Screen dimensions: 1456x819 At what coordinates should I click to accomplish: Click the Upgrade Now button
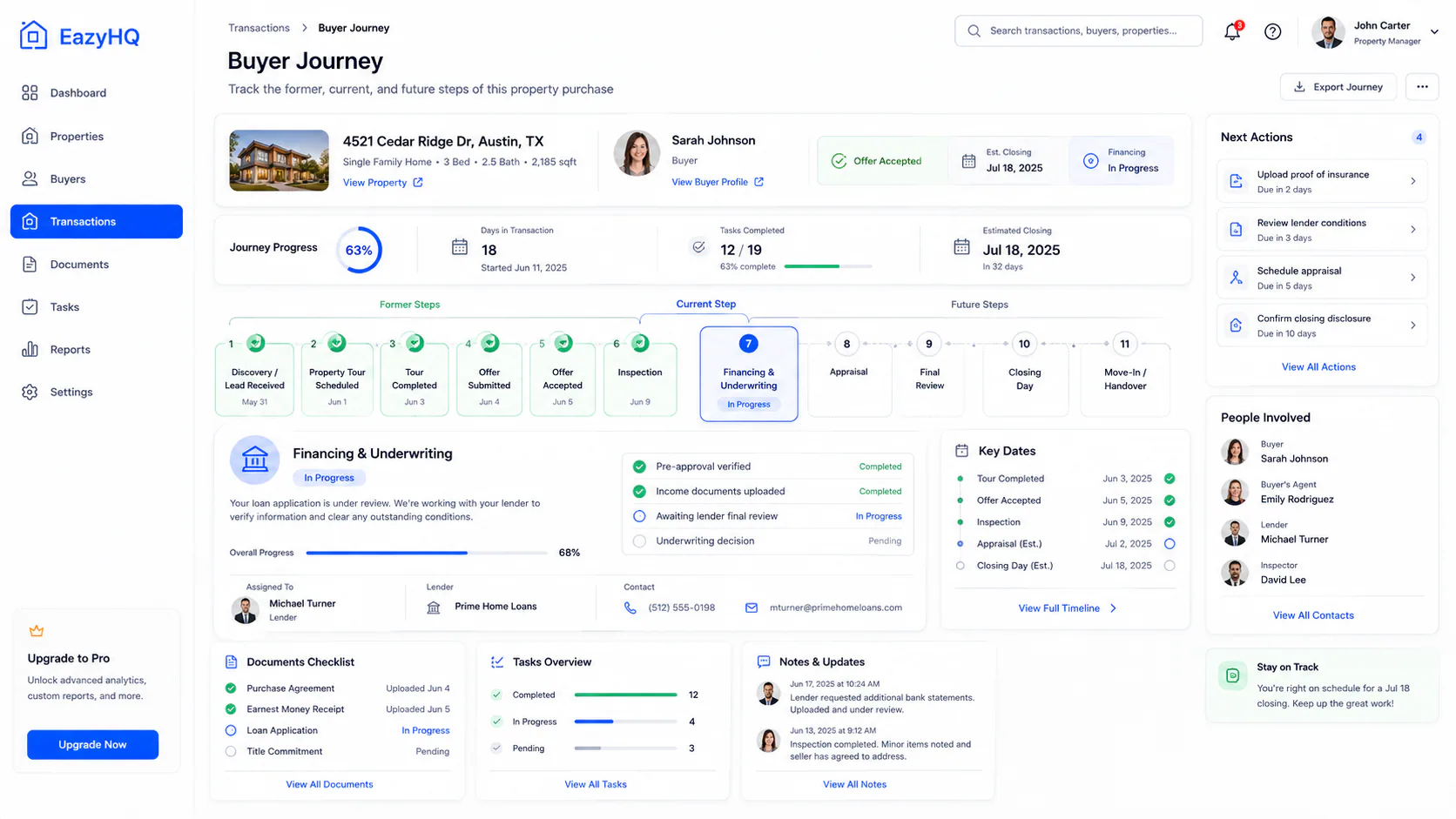92,745
